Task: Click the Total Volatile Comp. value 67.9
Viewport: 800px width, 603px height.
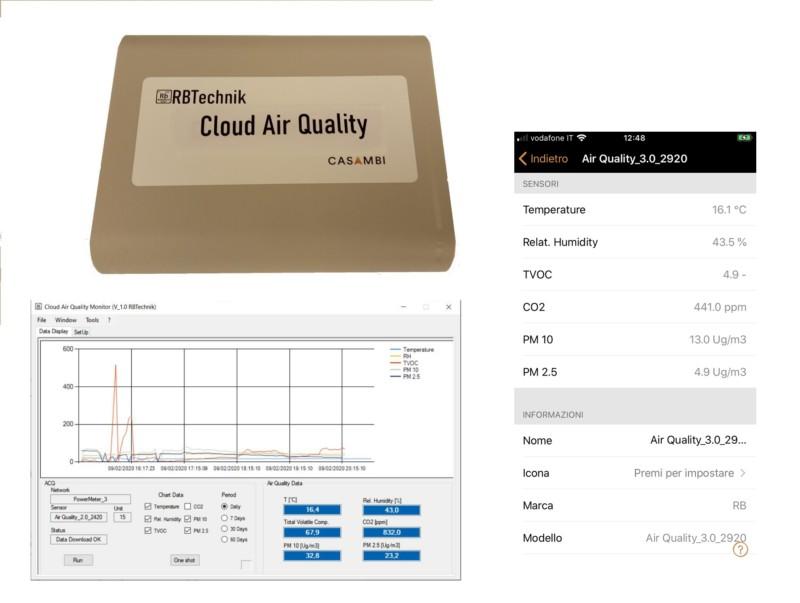Action: point(312,532)
